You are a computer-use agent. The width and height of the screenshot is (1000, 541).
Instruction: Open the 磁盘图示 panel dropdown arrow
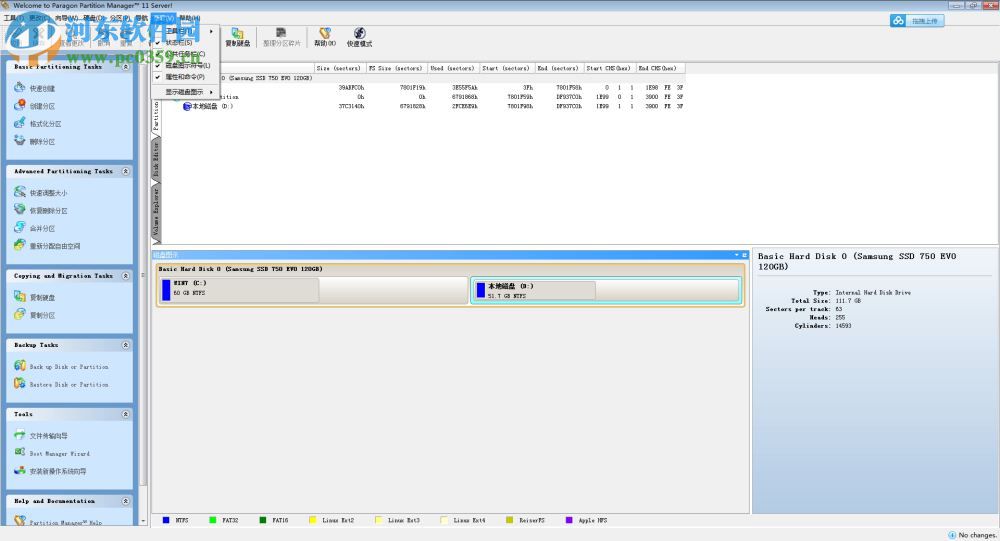737,255
